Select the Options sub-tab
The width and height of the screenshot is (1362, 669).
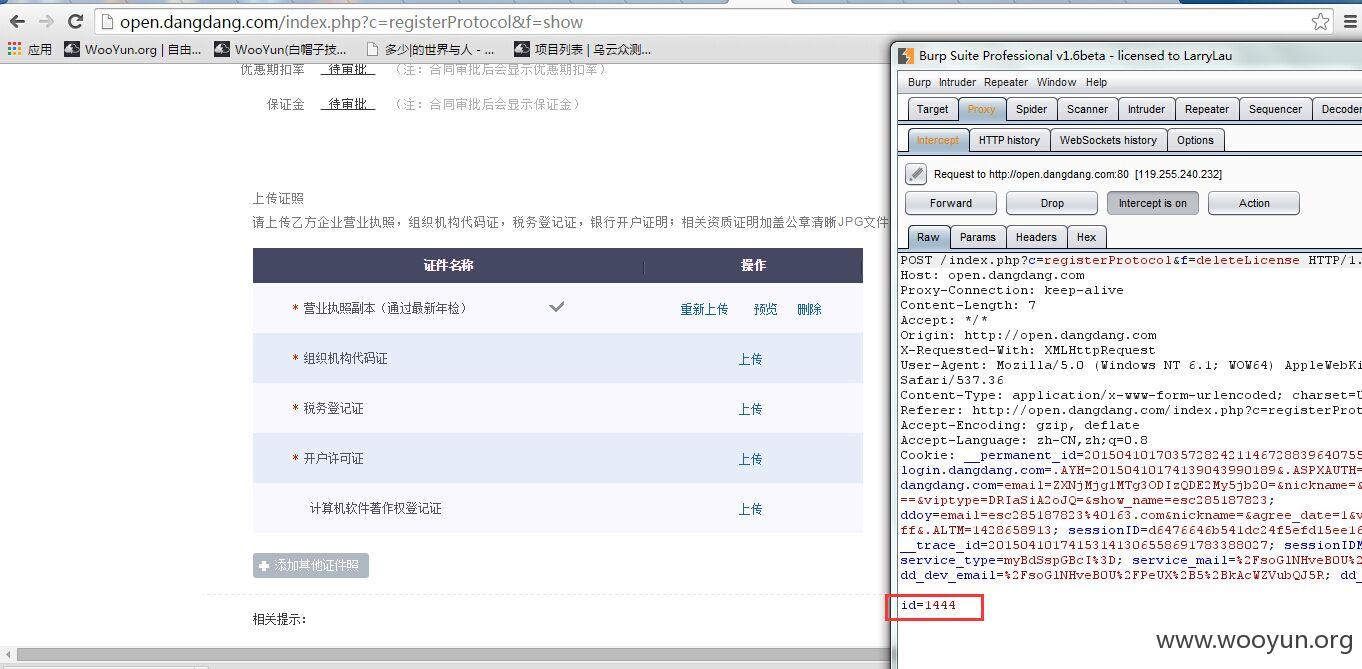point(1195,141)
